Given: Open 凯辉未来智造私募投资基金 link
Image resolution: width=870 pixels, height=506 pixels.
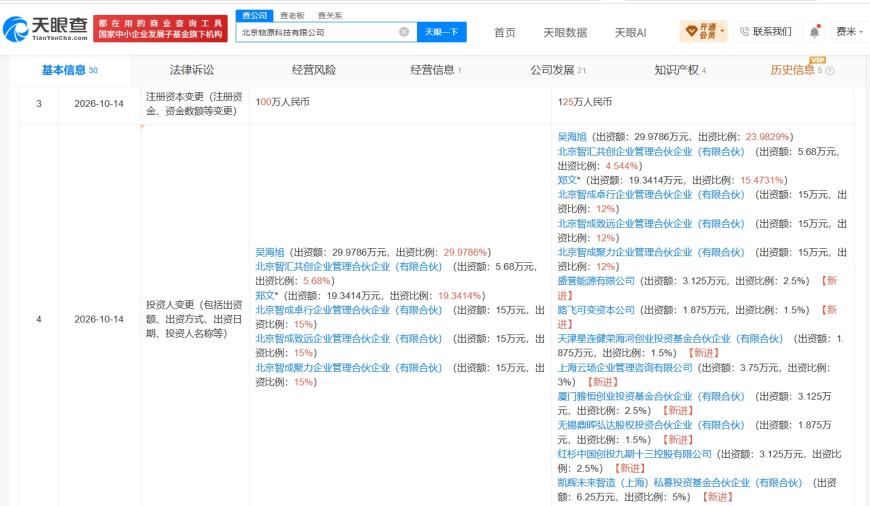Looking at the screenshot, I should point(680,483).
